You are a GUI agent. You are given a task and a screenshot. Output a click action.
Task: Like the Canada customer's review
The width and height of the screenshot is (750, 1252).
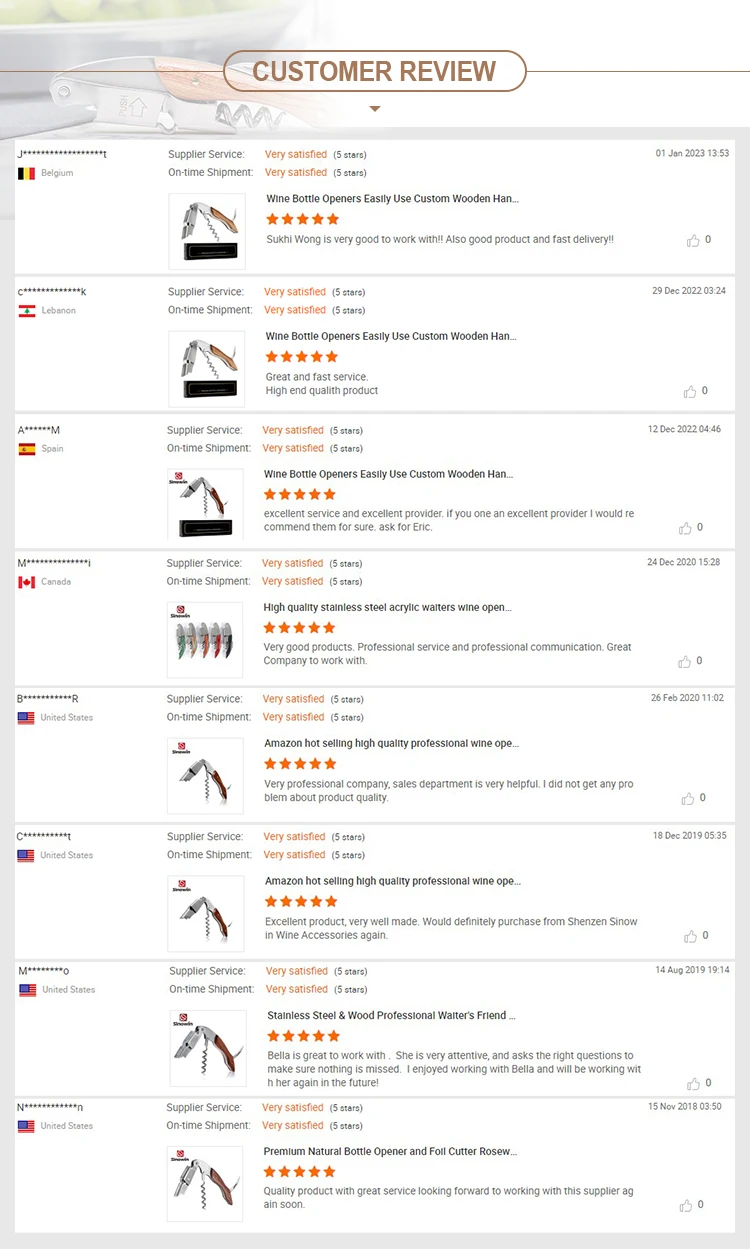[x=685, y=662]
